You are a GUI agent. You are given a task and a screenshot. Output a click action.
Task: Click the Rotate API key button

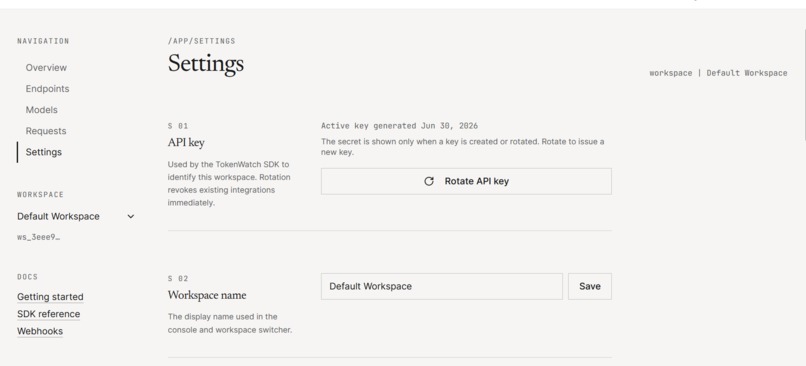466,181
